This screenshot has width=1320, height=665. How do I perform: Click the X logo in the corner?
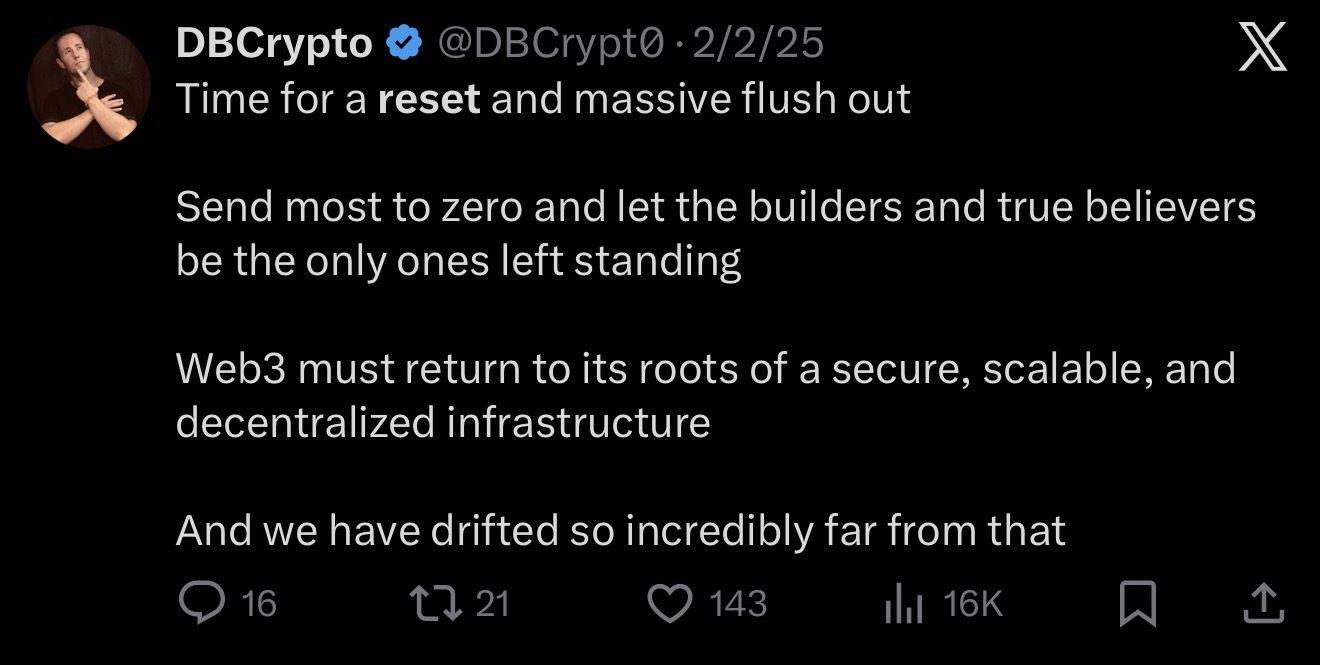1262,50
